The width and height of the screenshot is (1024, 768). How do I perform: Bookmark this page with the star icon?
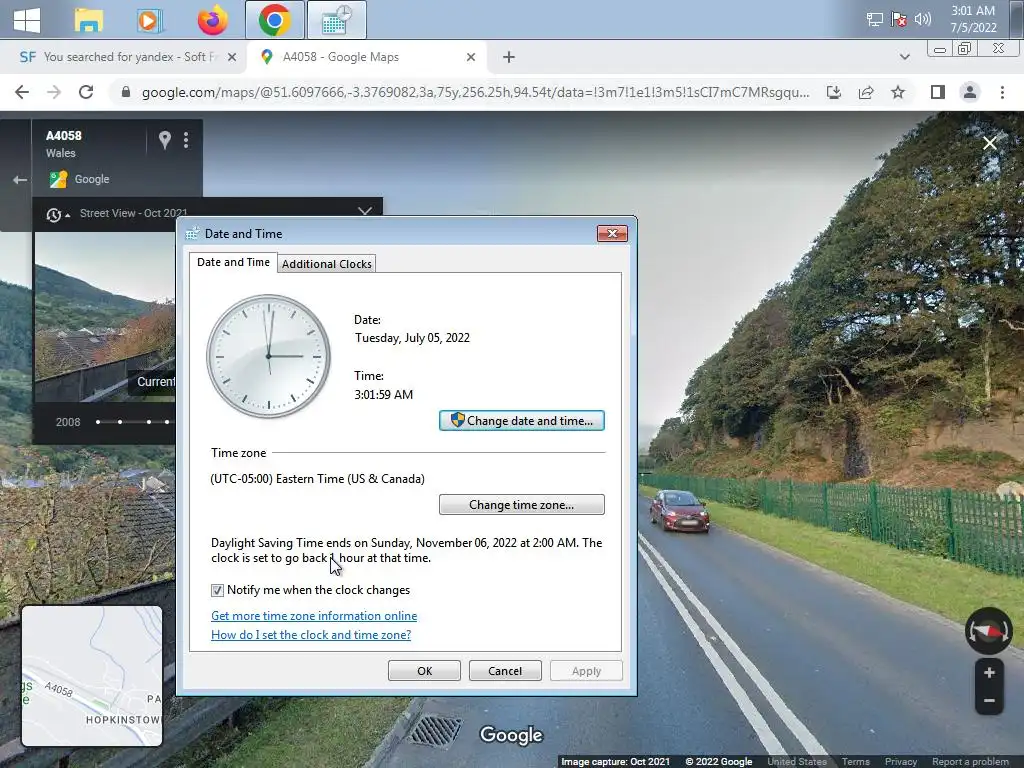898,92
